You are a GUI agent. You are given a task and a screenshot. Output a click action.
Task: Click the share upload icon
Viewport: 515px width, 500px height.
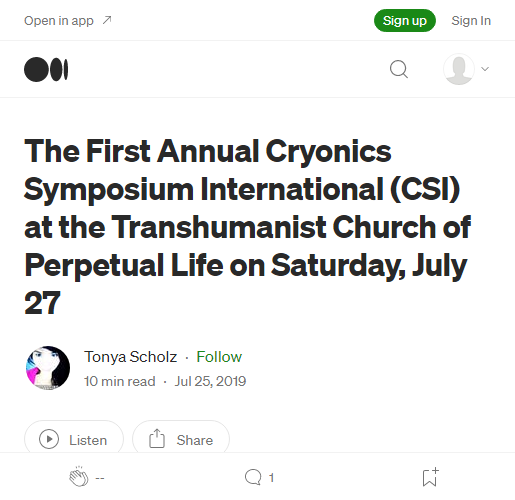[x=157, y=438]
